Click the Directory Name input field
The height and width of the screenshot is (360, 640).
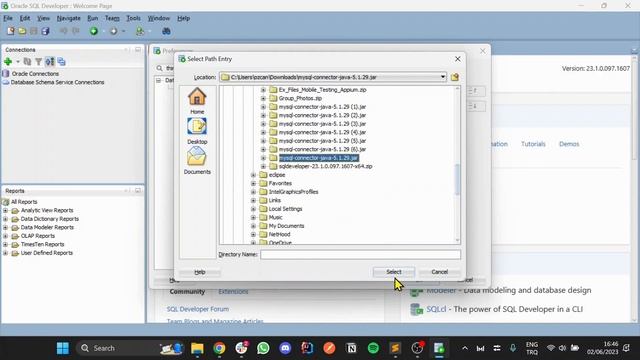tap(360, 254)
